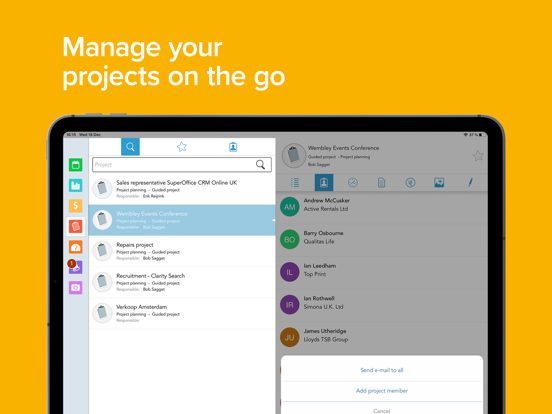Click the magnifier inside the Project field
The width and height of the screenshot is (552, 414).
(260, 164)
